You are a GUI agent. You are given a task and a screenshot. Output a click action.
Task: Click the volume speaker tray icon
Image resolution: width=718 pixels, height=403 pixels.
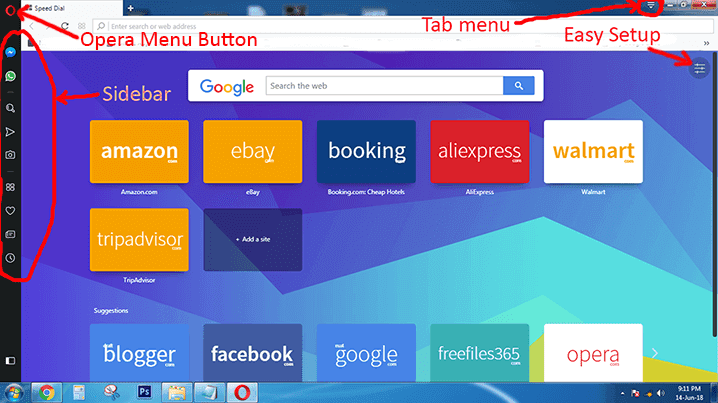660,393
